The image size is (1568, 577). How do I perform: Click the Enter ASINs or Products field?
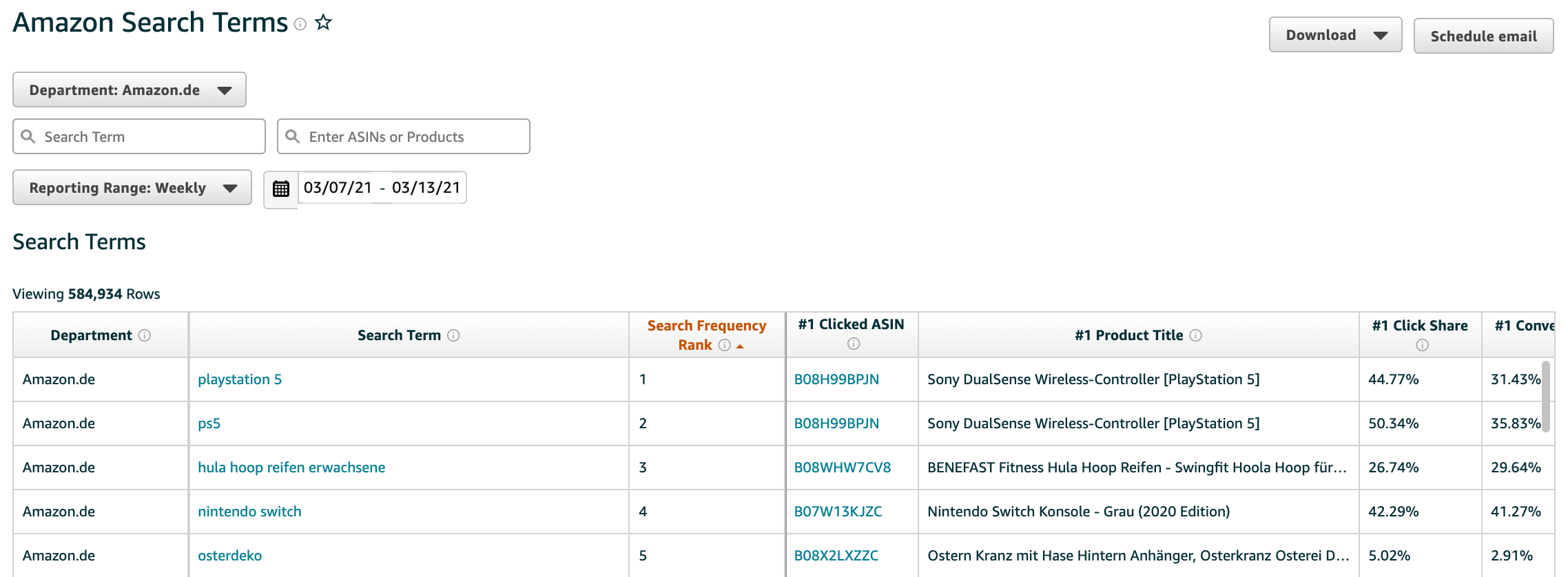point(404,136)
